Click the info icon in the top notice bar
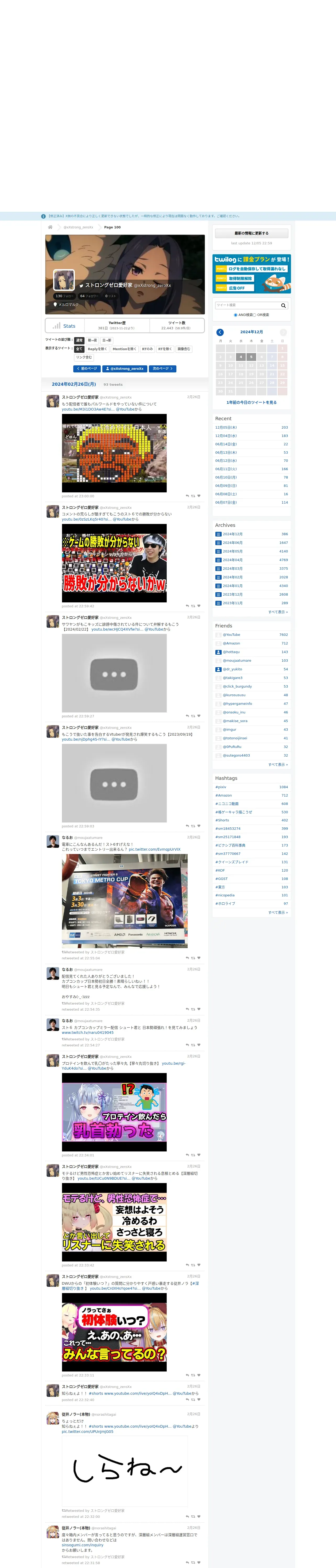Screen dimensions: 336x1568 point(43,216)
